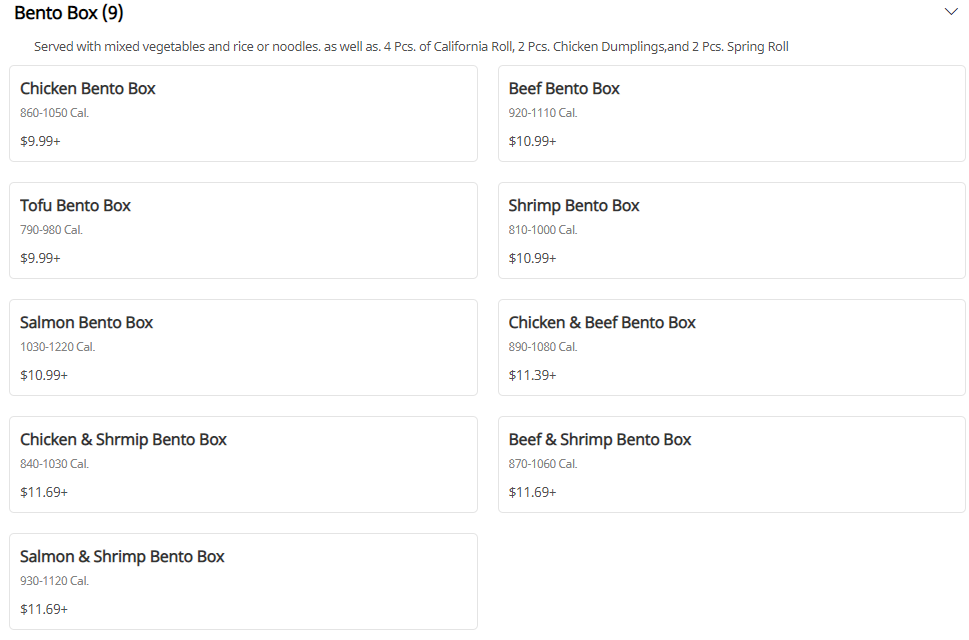Screen dimensions: 969x640
Task: Click the 810-1000 Cal. text
Action: coord(543,230)
